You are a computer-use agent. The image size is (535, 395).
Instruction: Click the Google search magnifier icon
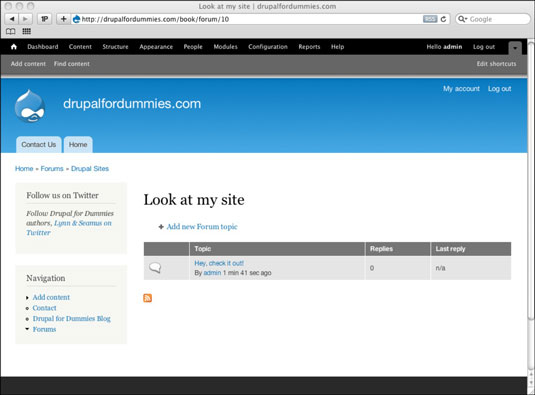tap(462, 19)
